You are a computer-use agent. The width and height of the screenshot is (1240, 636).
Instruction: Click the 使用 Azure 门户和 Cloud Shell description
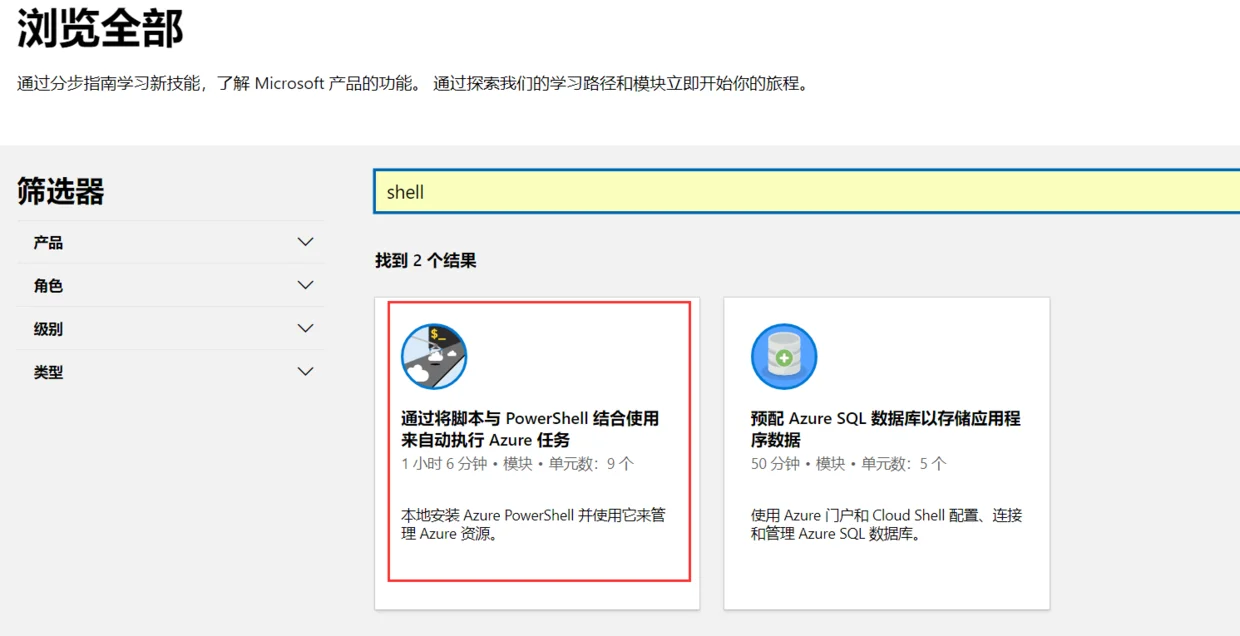[886, 524]
